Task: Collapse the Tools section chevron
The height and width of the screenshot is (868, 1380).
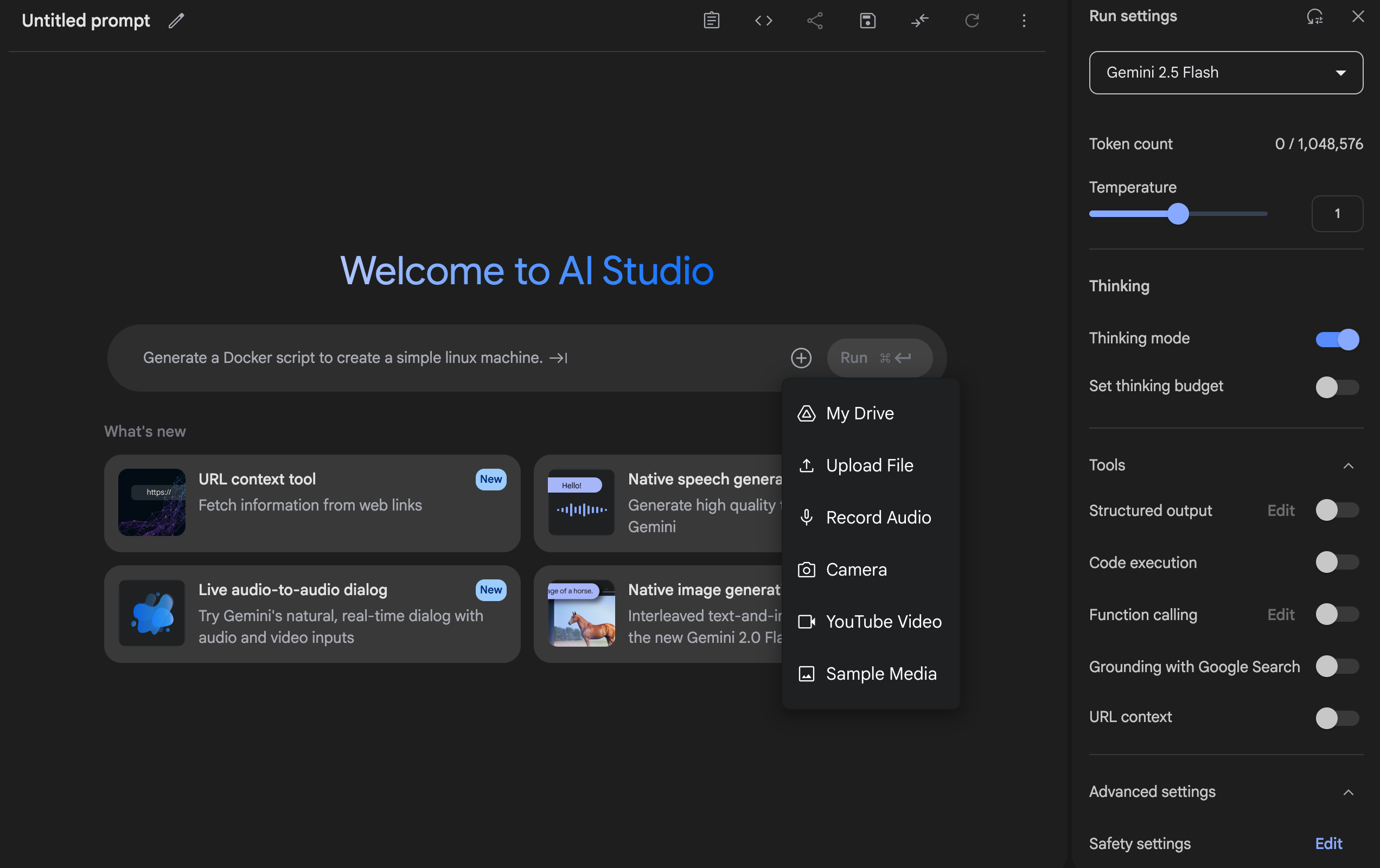Action: pyautogui.click(x=1348, y=465)
